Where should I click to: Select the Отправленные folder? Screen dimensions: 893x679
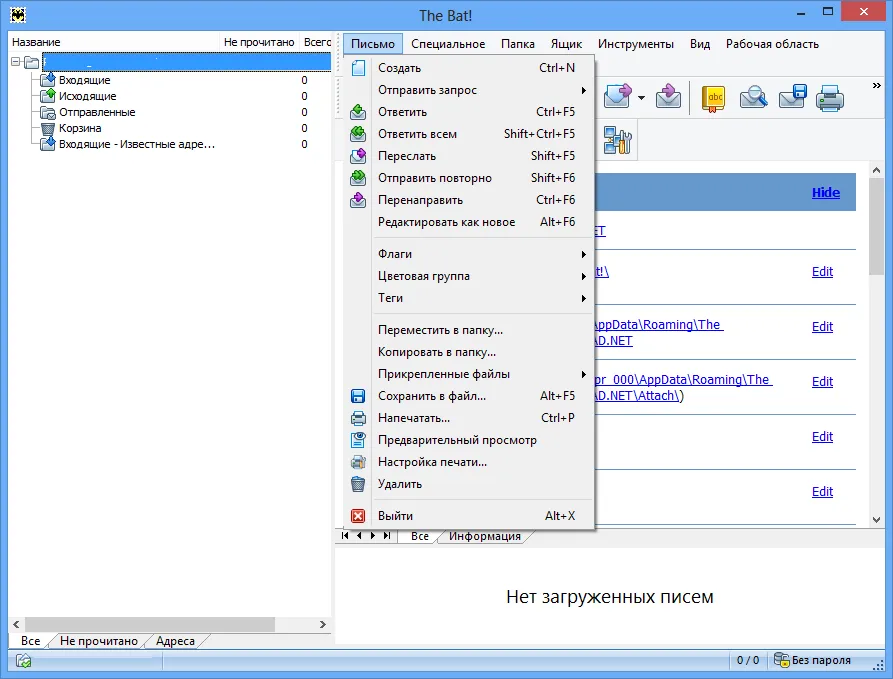point(97,112)
